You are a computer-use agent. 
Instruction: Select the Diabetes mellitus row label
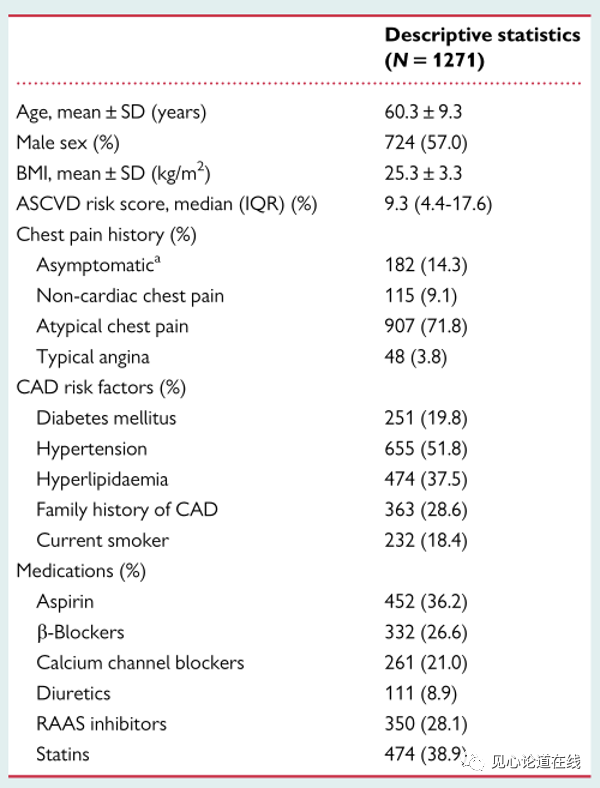coord(106,418)
